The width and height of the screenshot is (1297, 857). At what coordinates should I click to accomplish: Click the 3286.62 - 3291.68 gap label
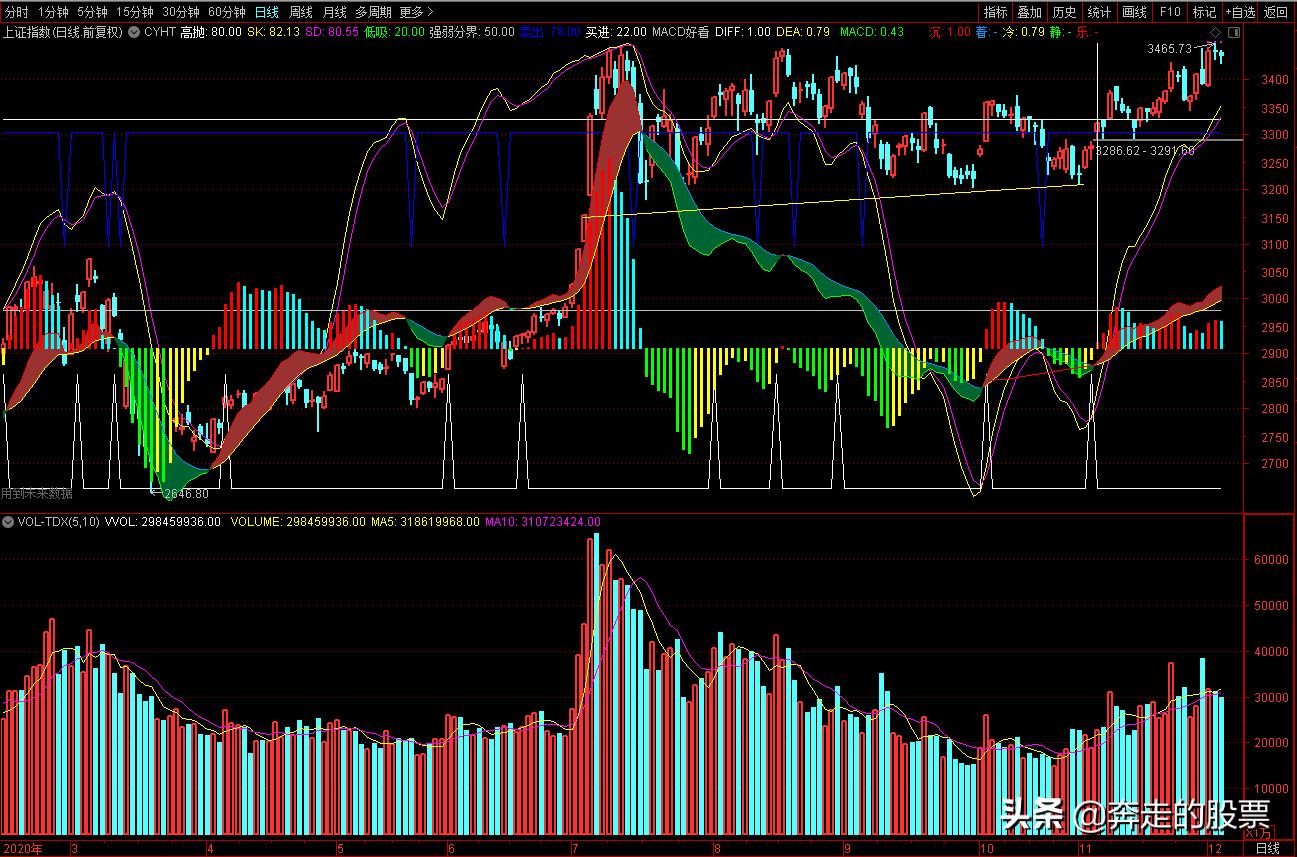[x=1145, y=150]
